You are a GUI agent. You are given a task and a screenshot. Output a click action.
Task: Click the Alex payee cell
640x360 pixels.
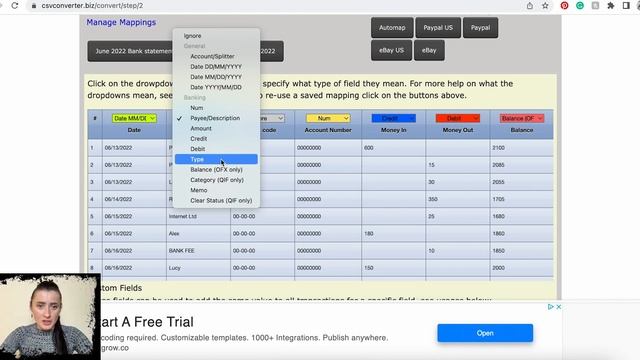[198, 233]
